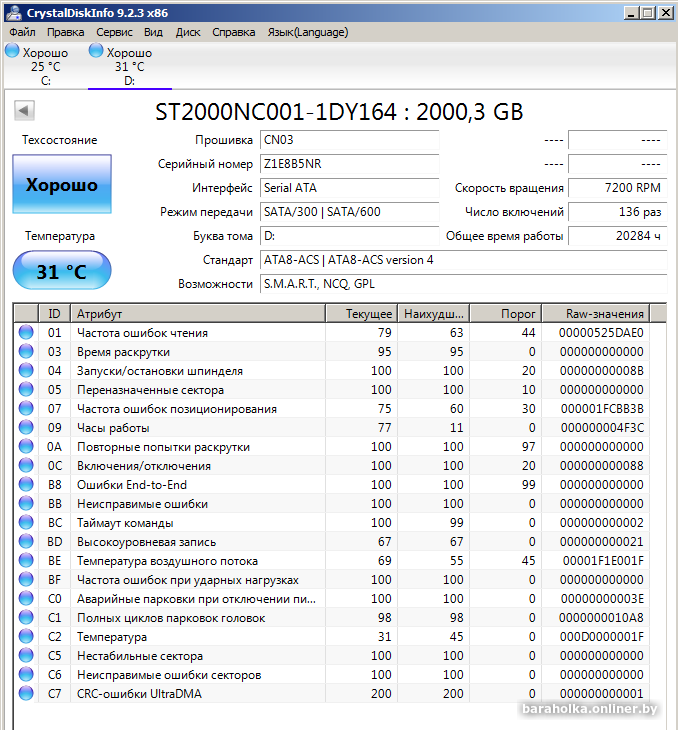The image size is (678, 730).
Task: Click the Прошивка field showing CN03
Action: click(348, 141)
